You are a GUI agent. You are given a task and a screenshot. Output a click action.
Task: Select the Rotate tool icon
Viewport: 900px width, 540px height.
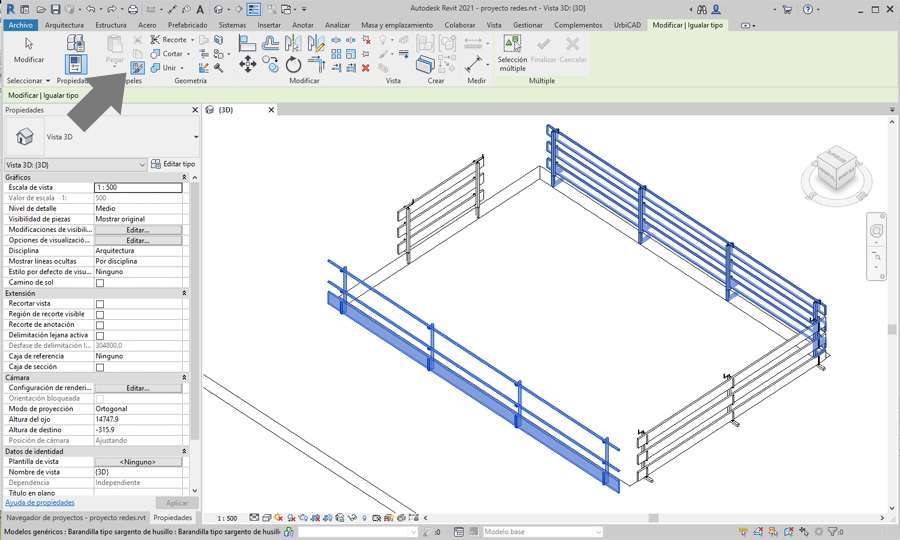coord(293,64)
